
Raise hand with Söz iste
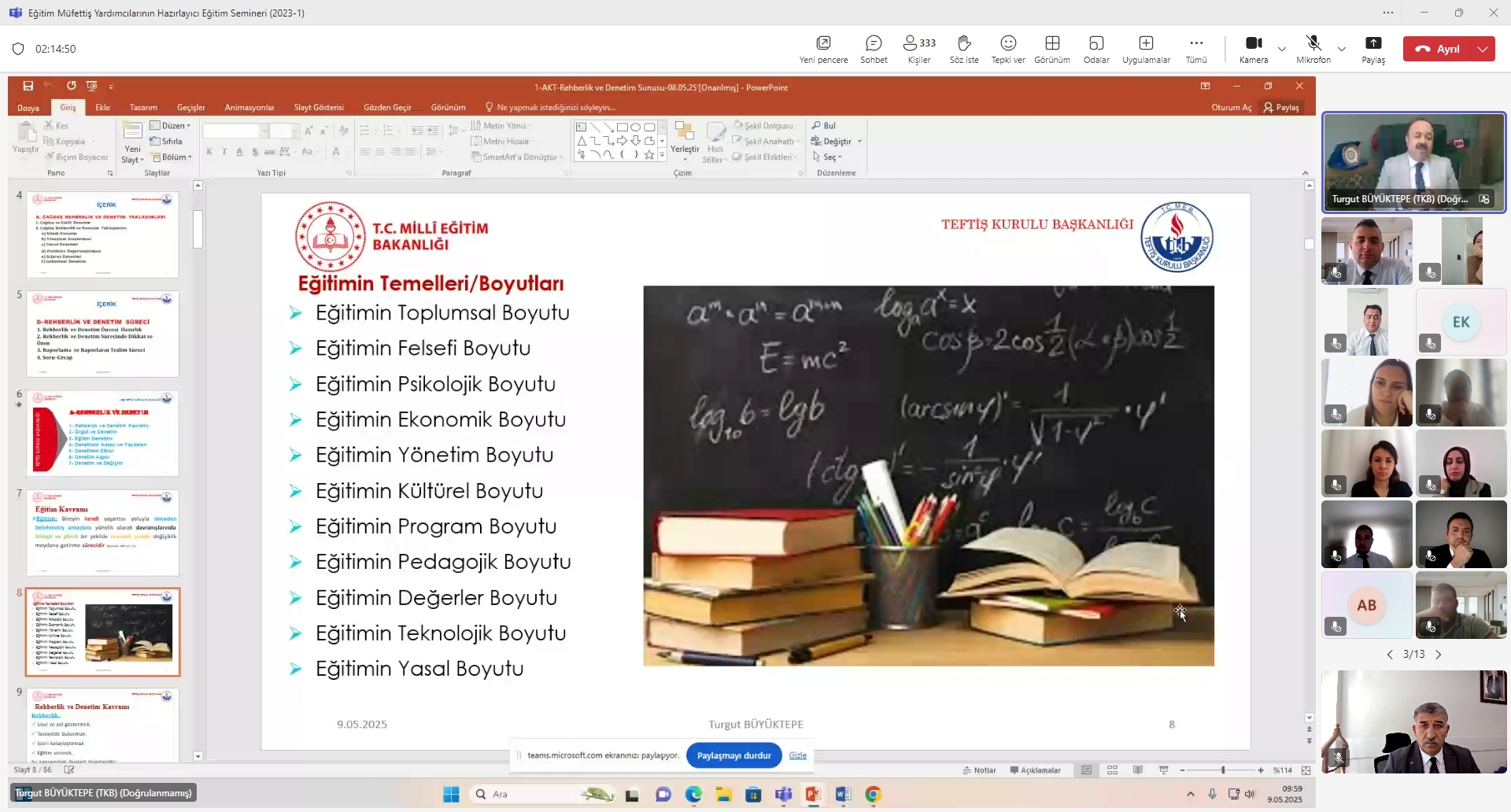point(964,49)
